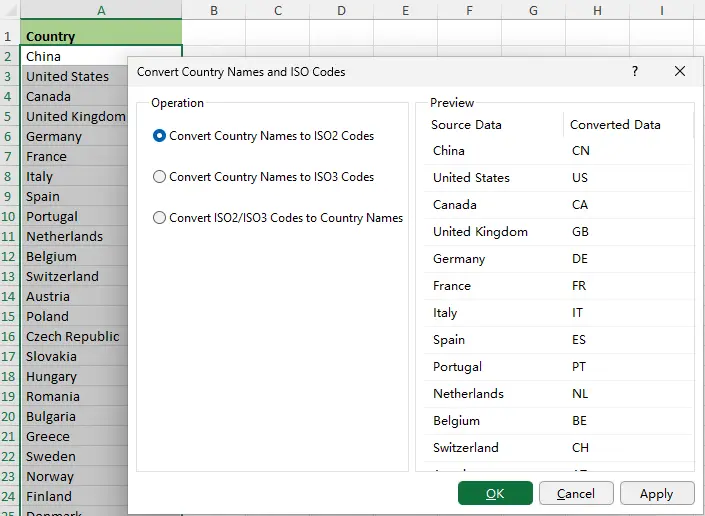Click the United States cell in spreadsheet
The height and width of the screenshot is (516, 705).
[74, 76]
